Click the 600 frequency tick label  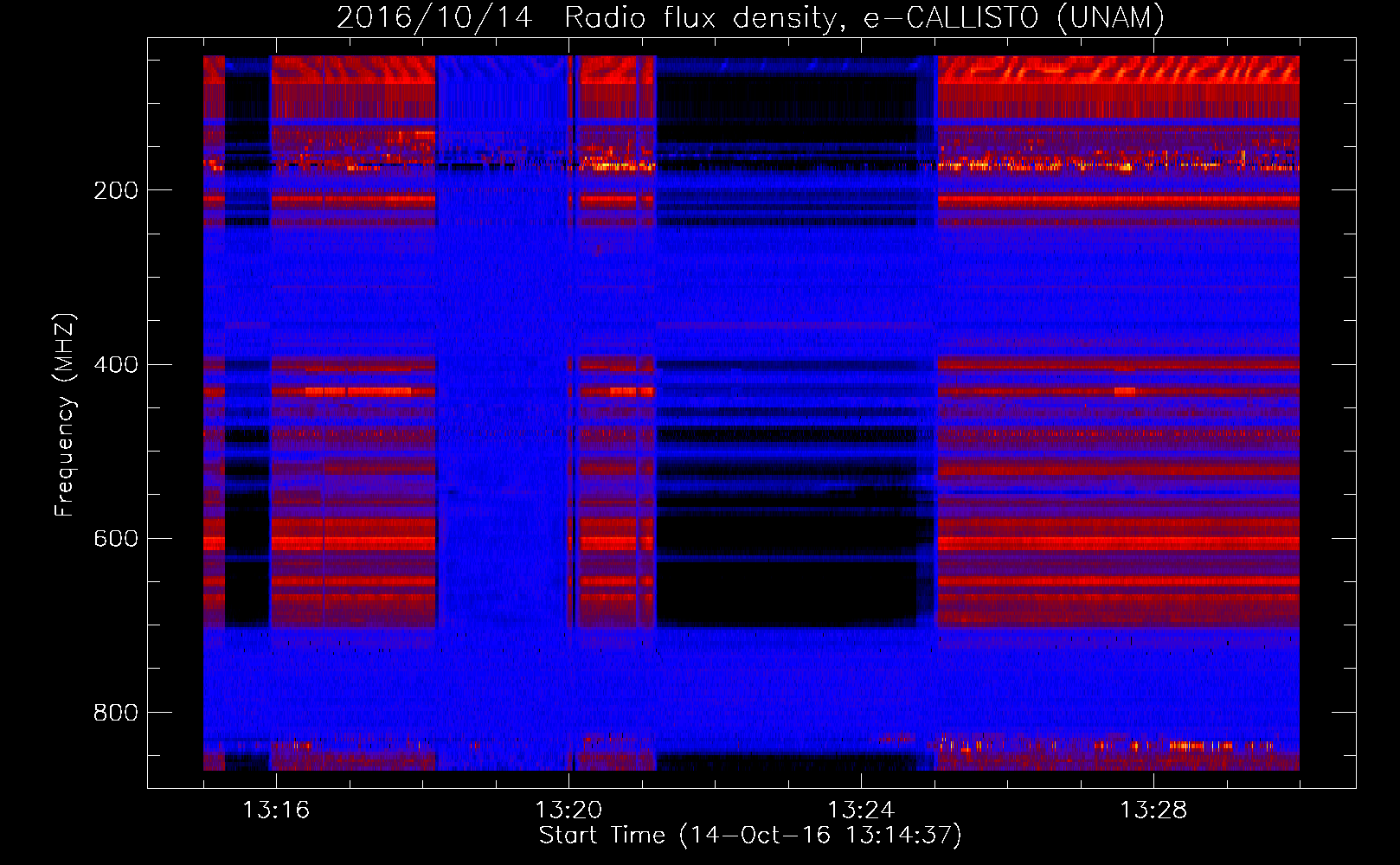click(115, 539)
